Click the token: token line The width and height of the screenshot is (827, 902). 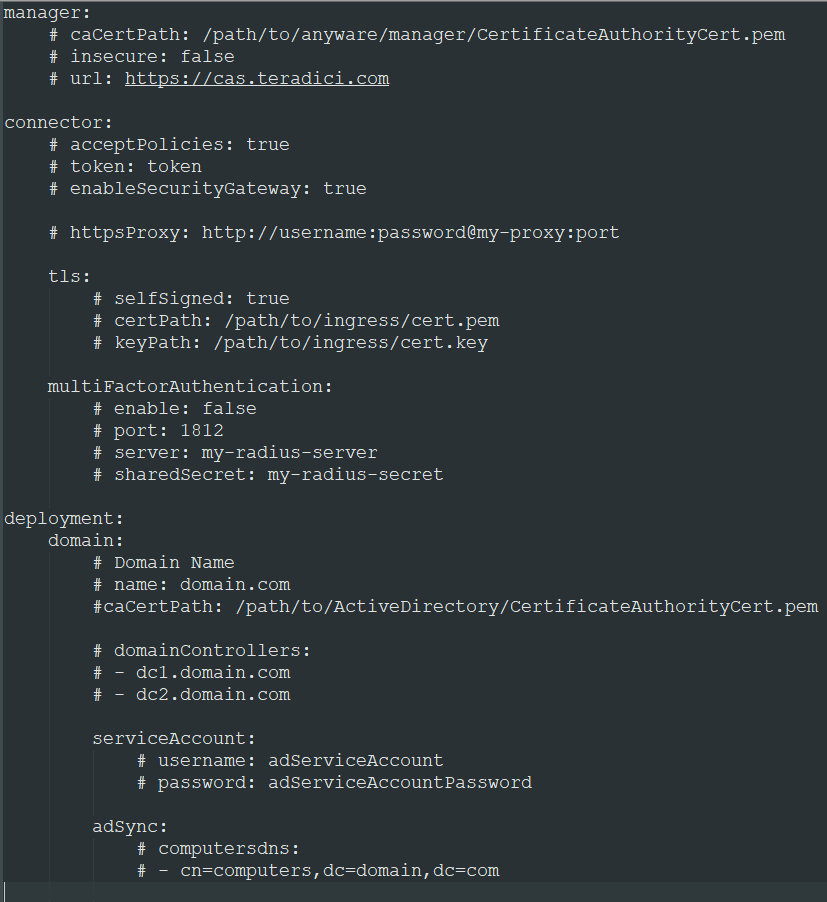(x=125, y=166)
